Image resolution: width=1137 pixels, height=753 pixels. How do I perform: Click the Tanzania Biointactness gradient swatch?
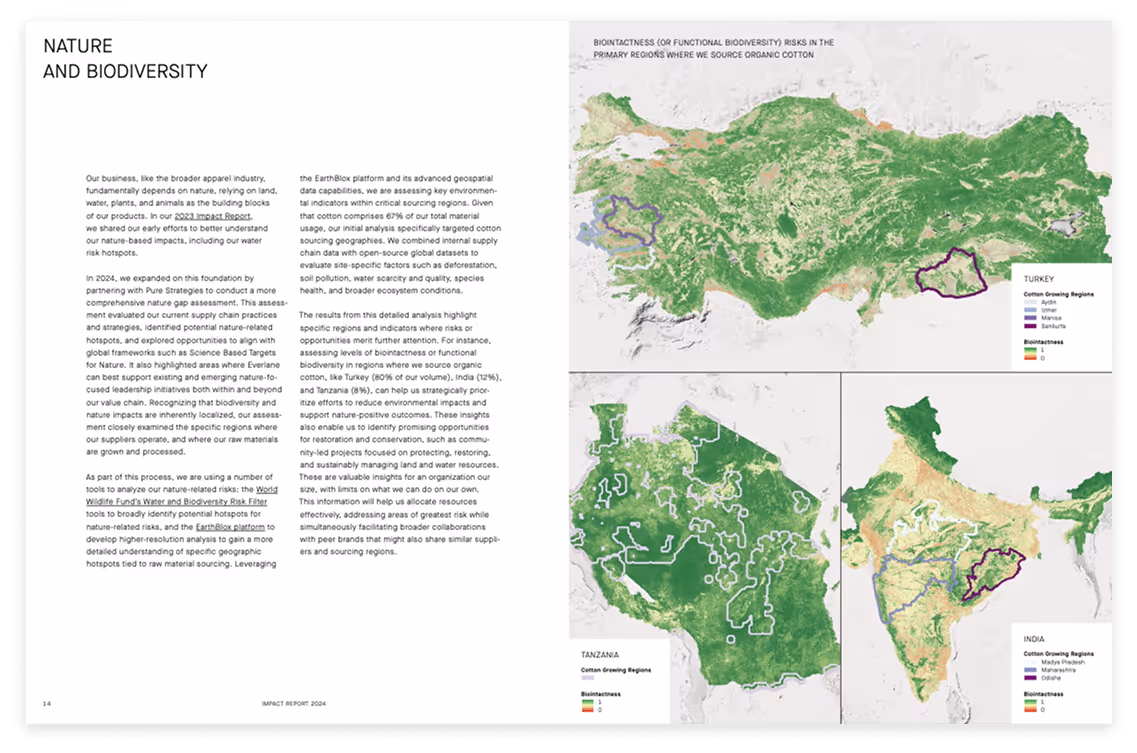click(587, 706)
